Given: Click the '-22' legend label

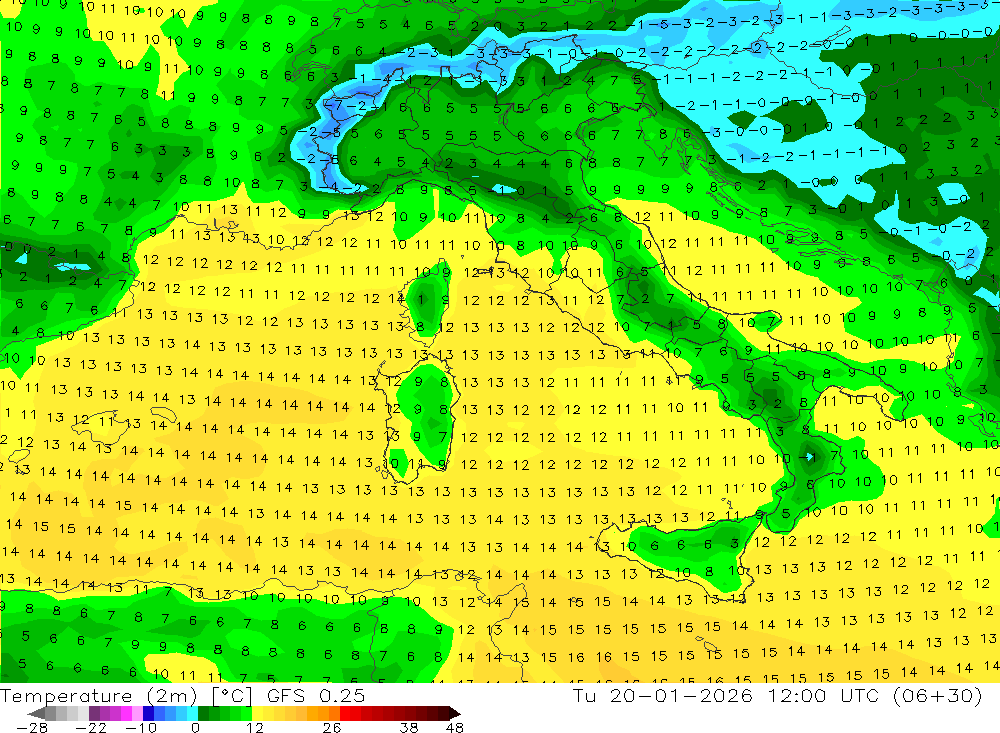Looking at the screenshot, I should pos(91,727).
